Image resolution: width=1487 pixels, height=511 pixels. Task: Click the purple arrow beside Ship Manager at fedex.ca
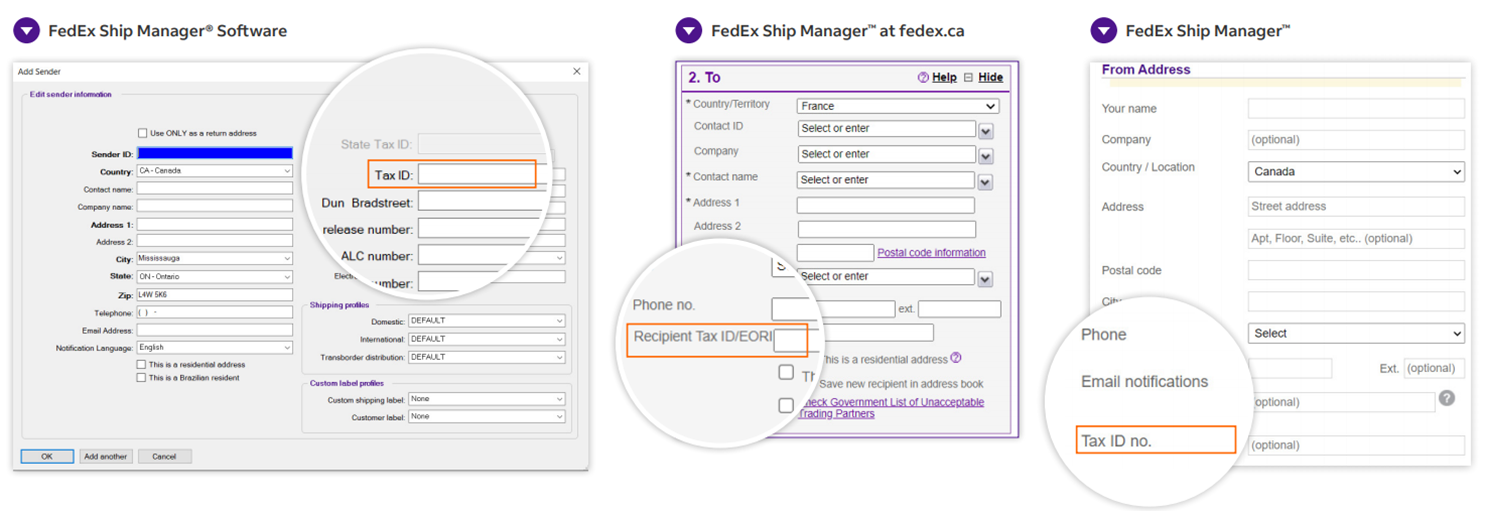pos(688,31)
